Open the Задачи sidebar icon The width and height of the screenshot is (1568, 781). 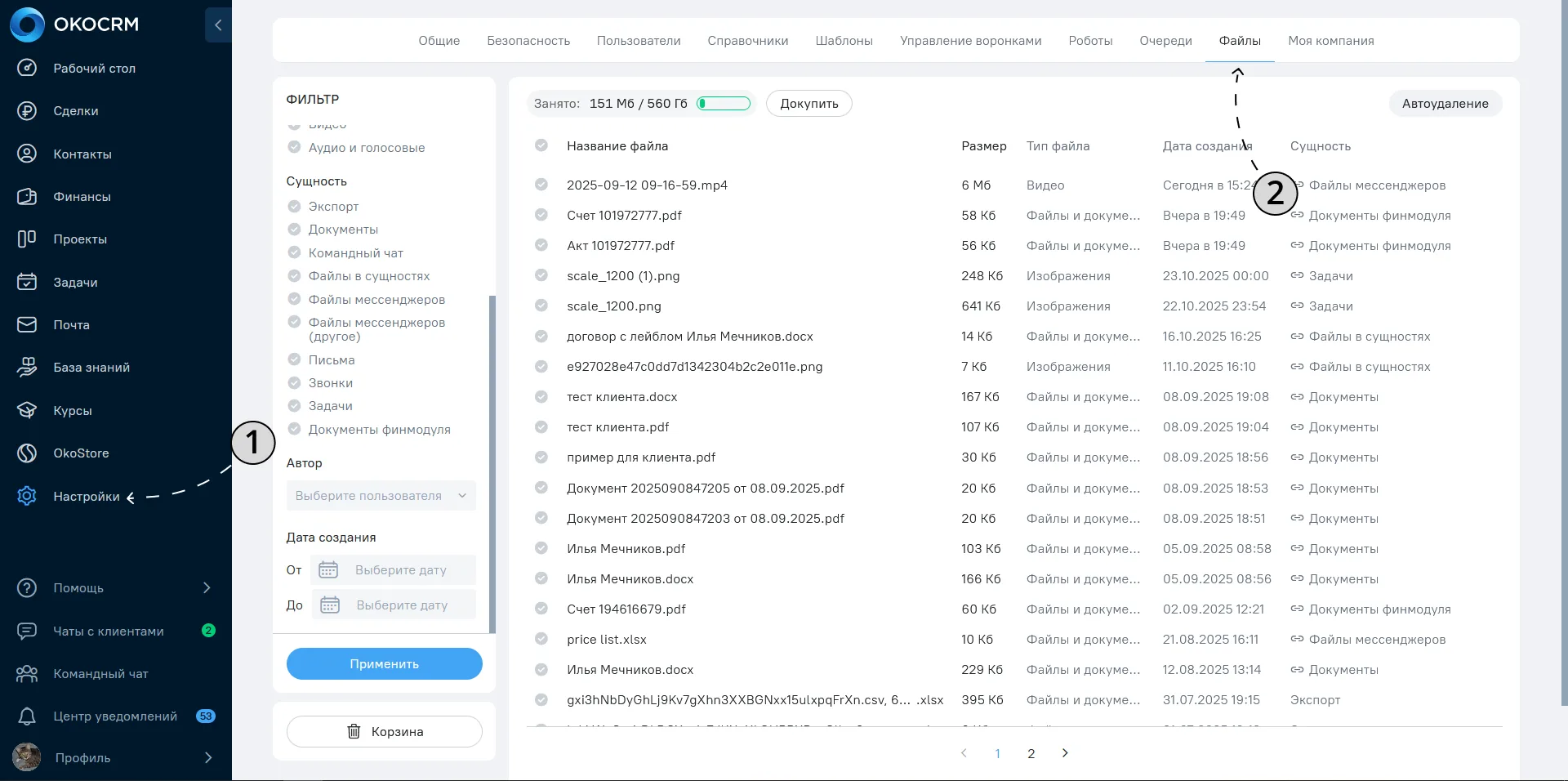(27, 282)
